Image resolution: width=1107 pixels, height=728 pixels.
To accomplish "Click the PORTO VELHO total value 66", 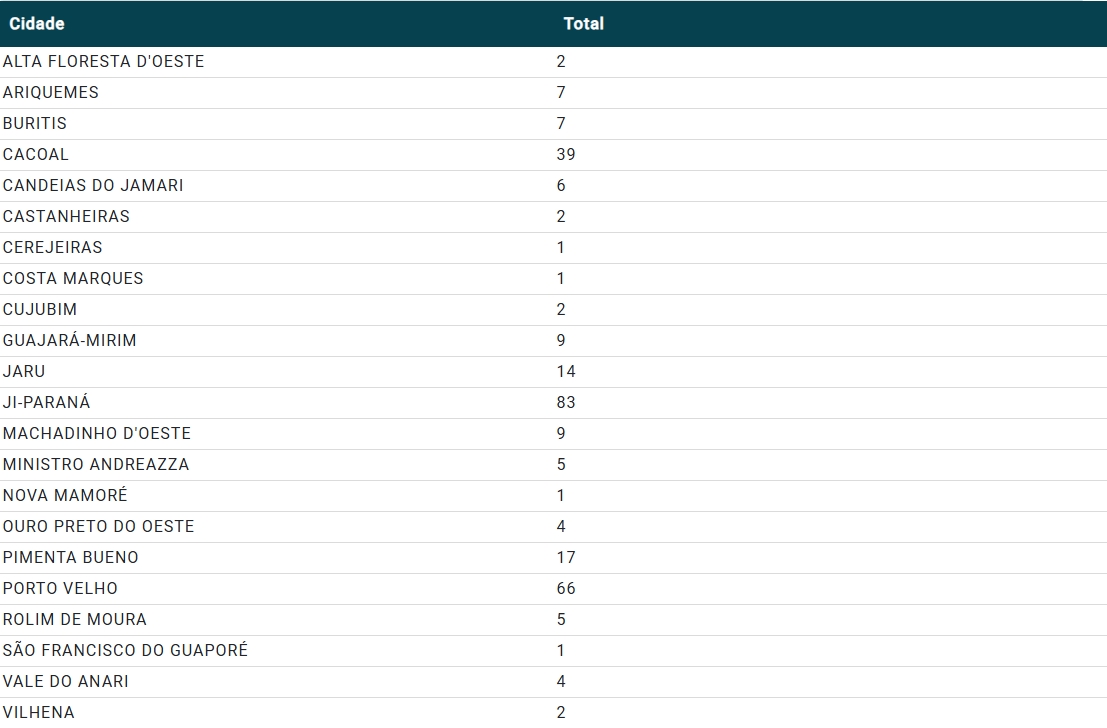I will click(x=566, y=589).
